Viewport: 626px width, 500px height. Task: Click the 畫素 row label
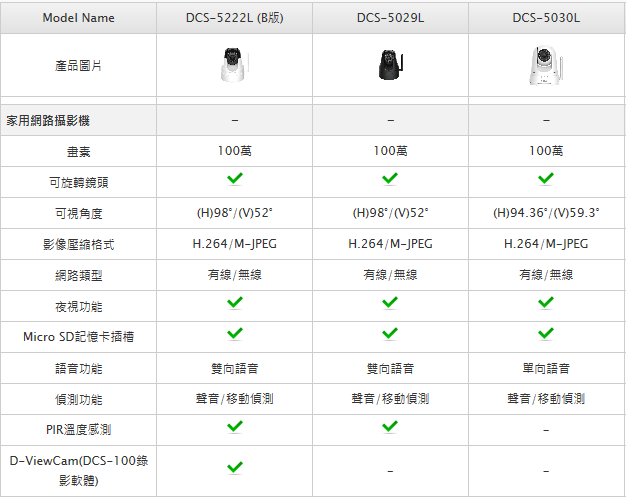(79, 151)
